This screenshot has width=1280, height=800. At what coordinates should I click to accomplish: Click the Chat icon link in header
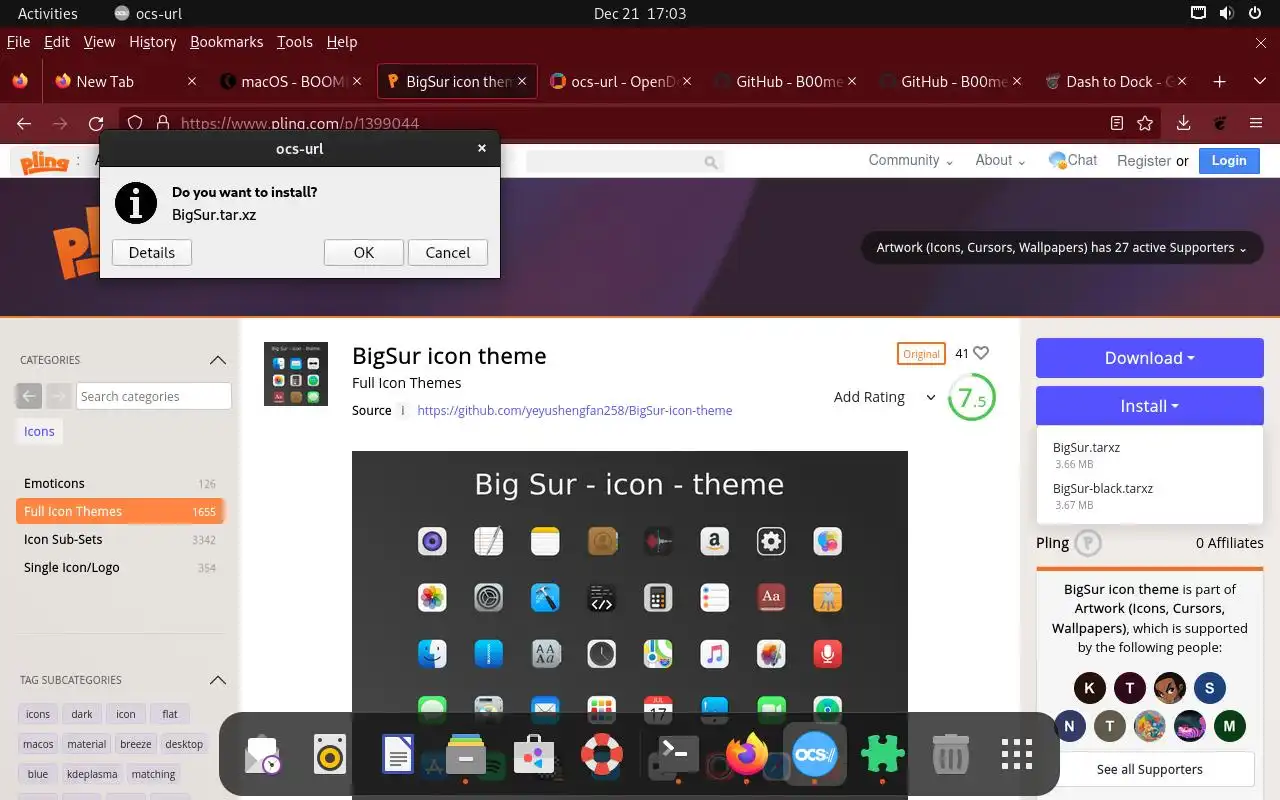1072,160
